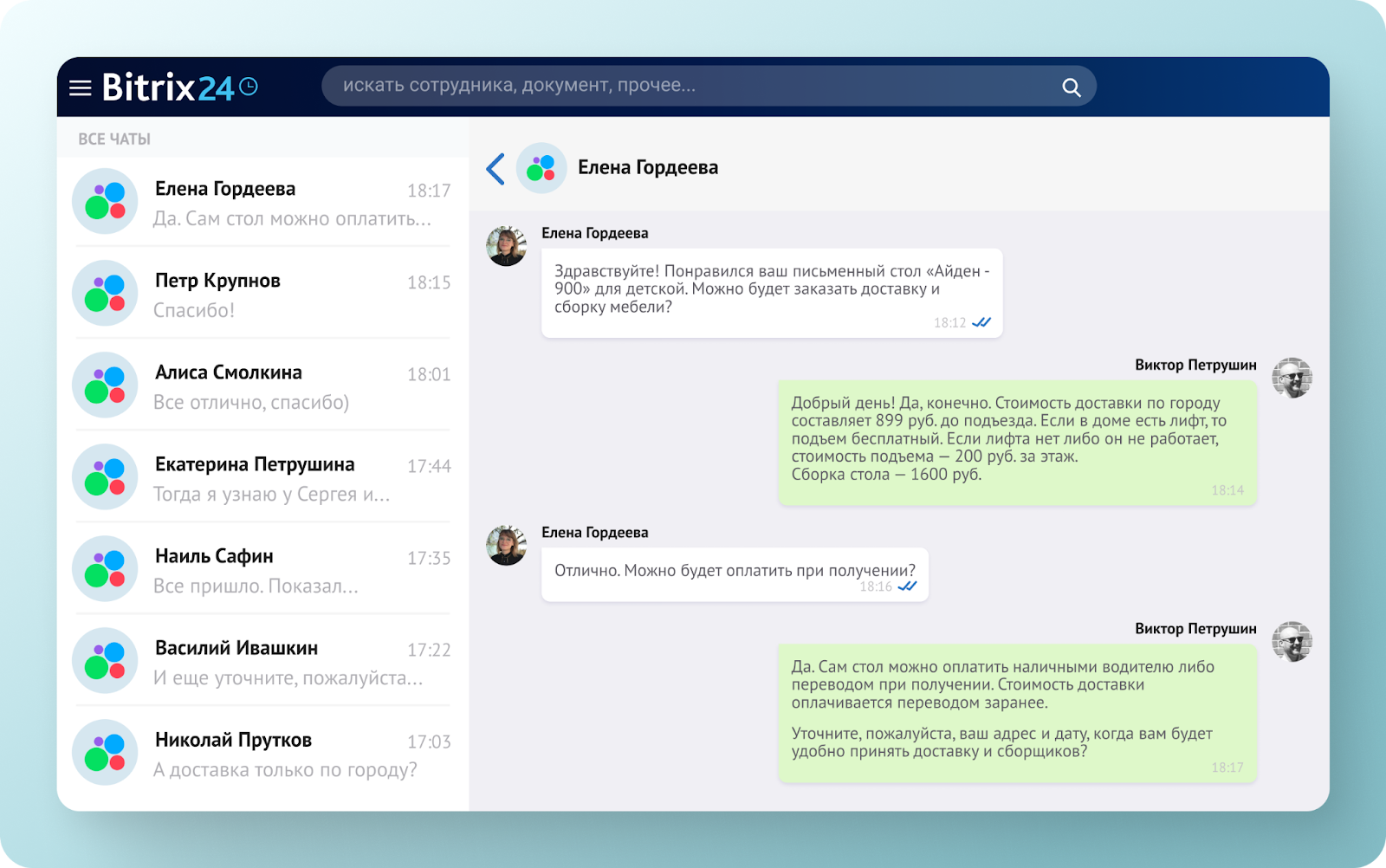This screenshot has height=868, width=1386.
Task: Click the message about «Айден - 900» desk
Action: coord(772,293)
